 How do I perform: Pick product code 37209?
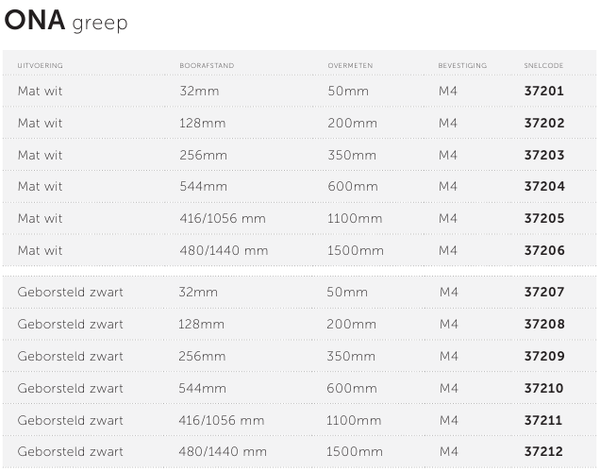click(544, 356)
